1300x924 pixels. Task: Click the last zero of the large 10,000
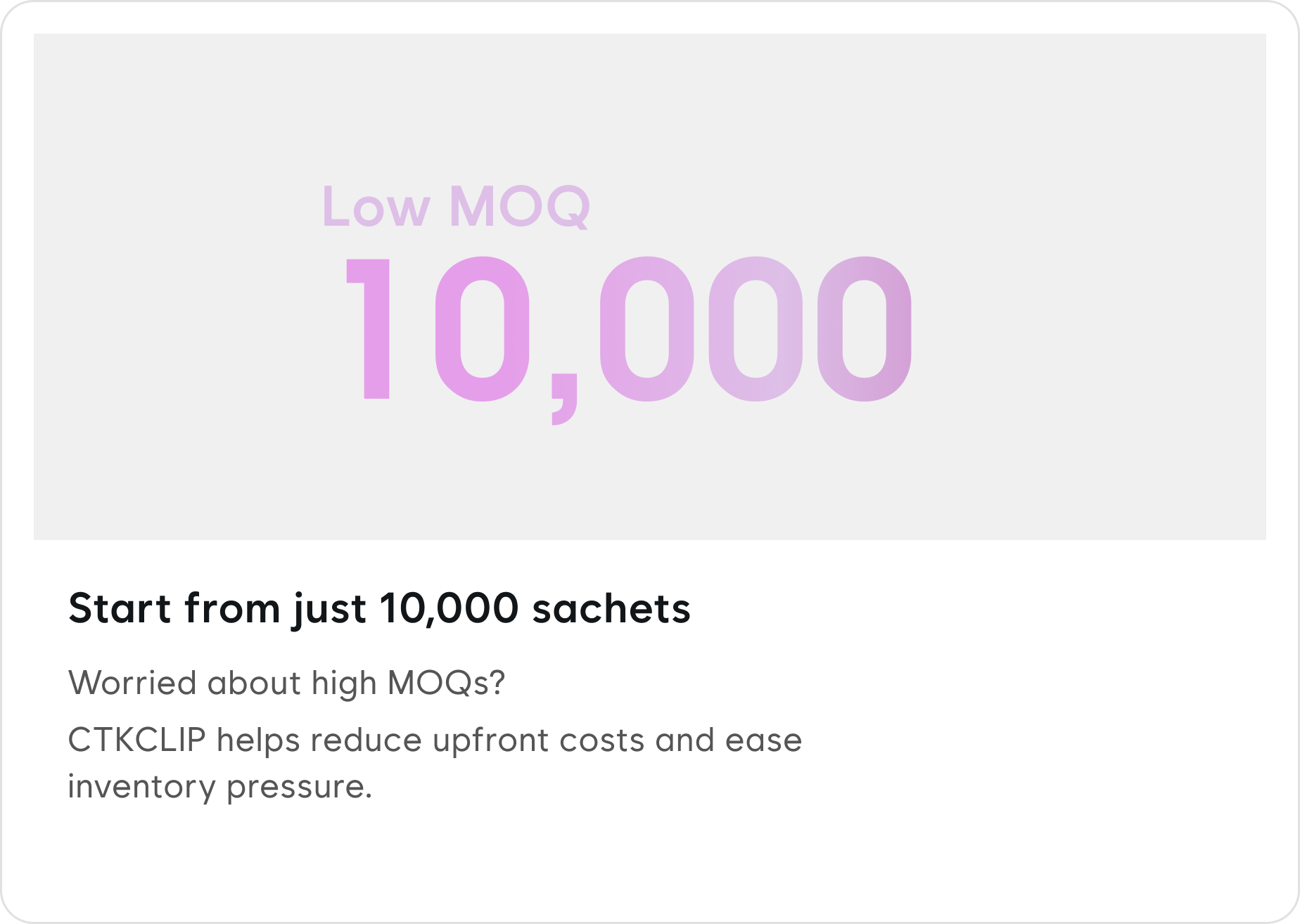pyautogui.click(x=865, y=329)
